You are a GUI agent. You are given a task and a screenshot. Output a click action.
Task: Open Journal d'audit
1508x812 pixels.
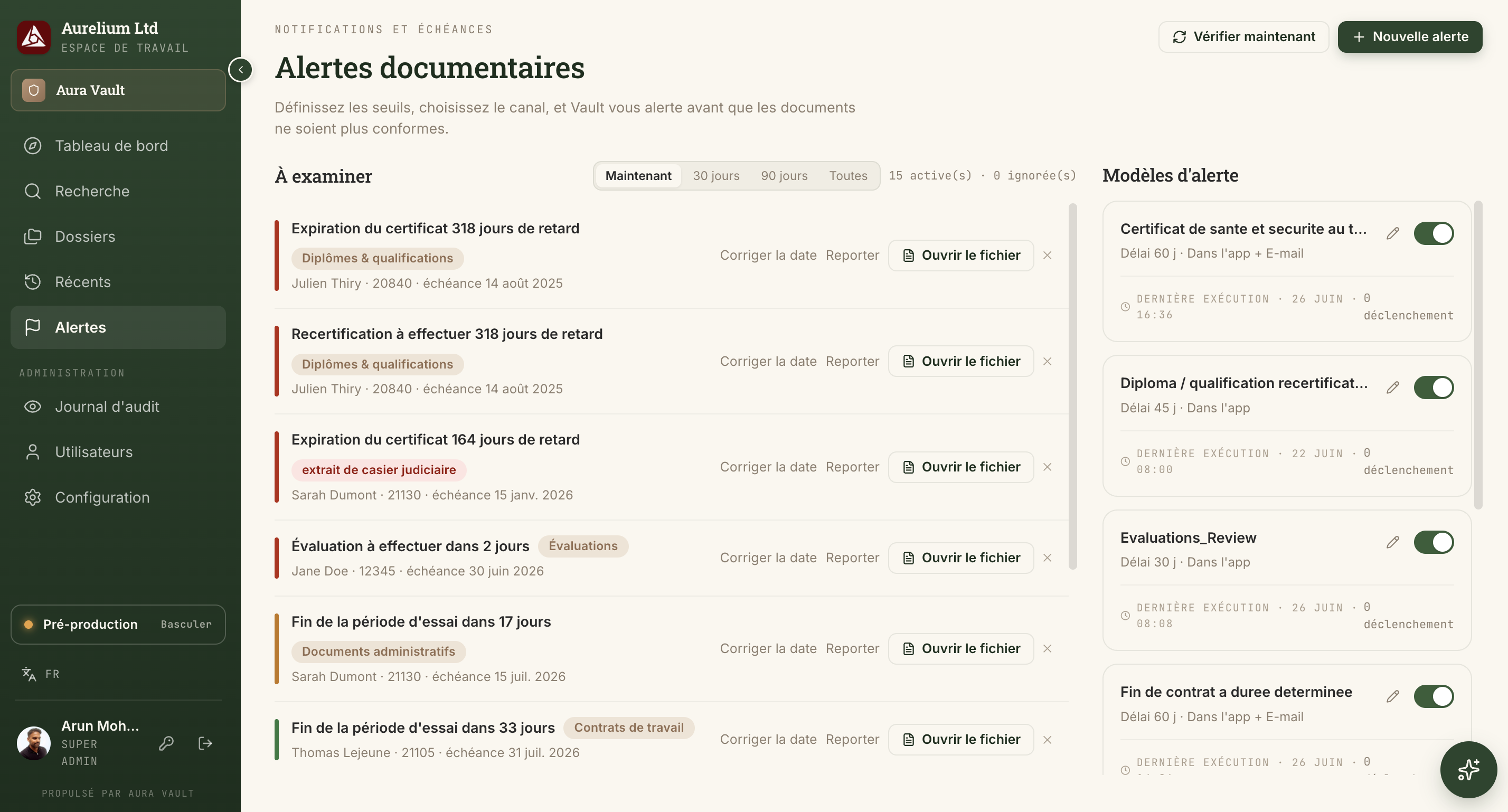tap(118, 407)
